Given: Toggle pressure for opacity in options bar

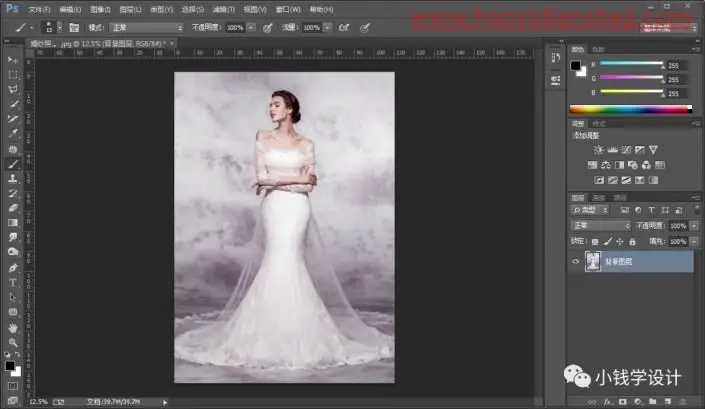Looking at the screenshot, I should pyautogui.click(x=268, y=28).
